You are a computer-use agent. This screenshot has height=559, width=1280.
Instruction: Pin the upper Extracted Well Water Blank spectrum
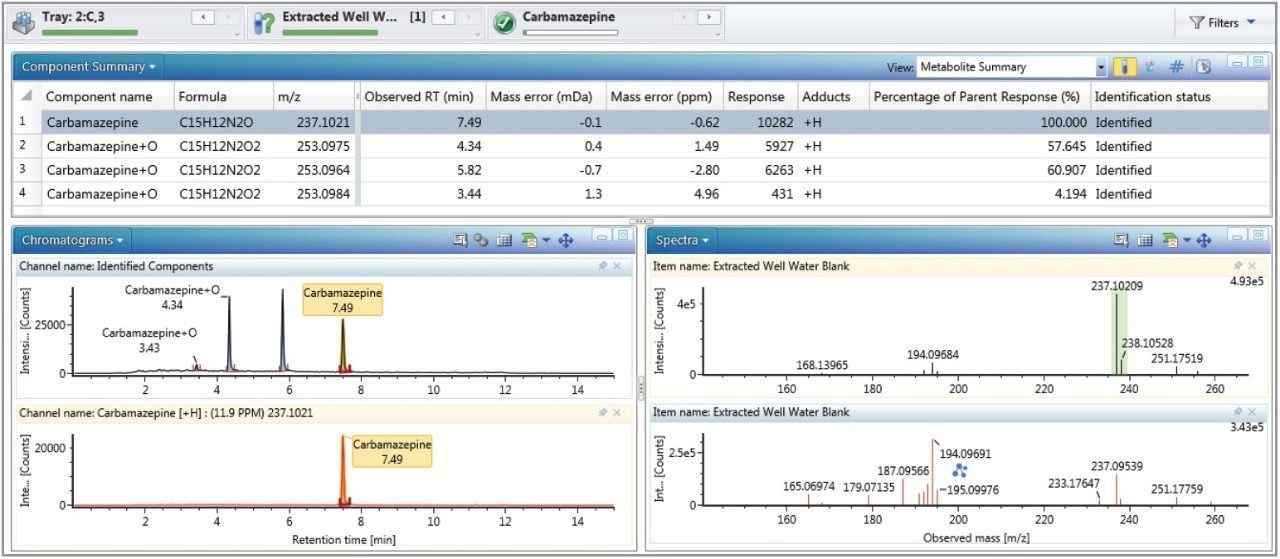(x=1238, y=266)
